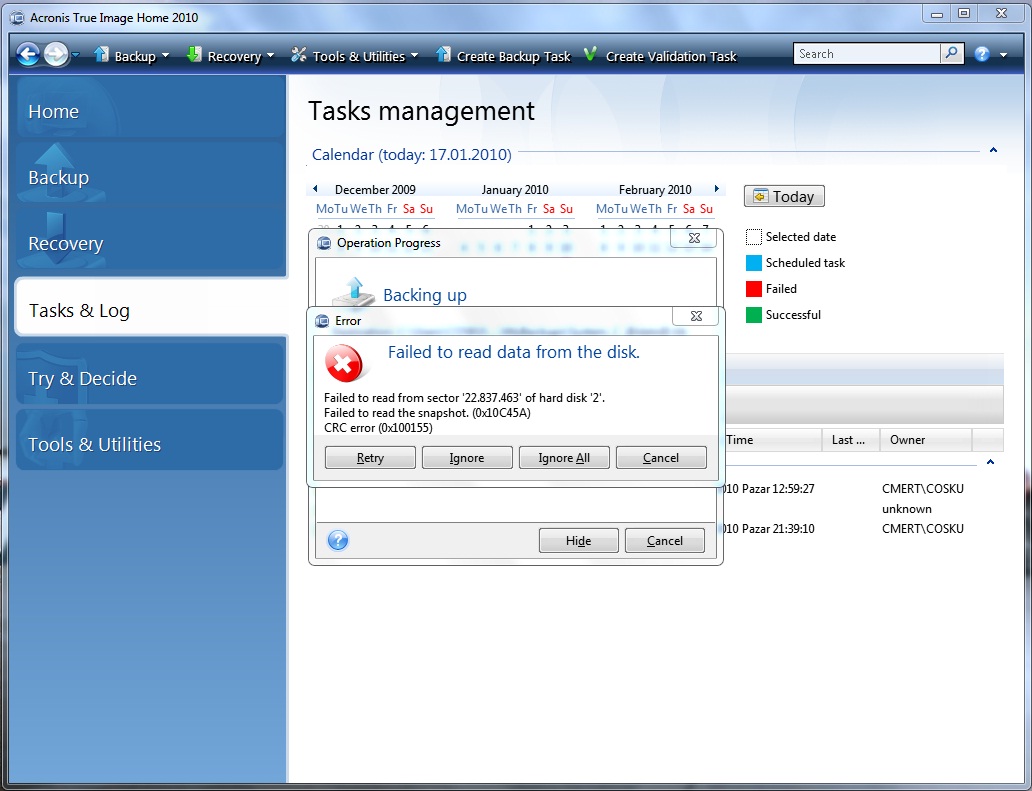Close the Error dialog
Screen dimensions: 1032x791
click(696, 316)
